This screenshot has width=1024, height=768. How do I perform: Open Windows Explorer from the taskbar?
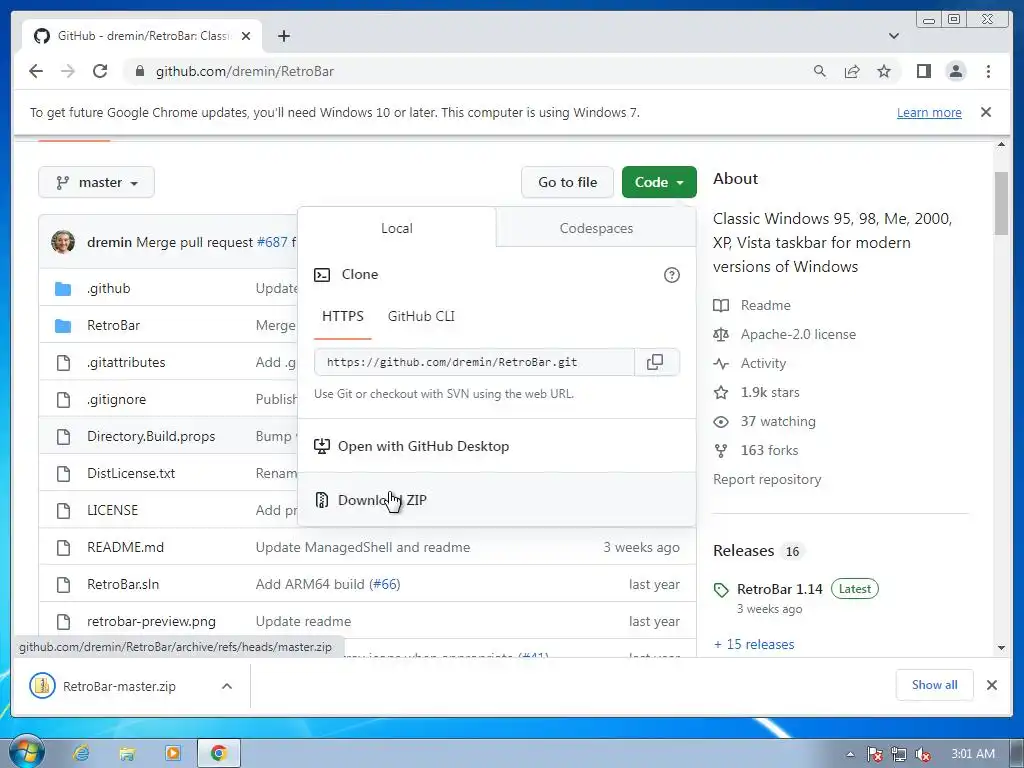tap(127, 754)
